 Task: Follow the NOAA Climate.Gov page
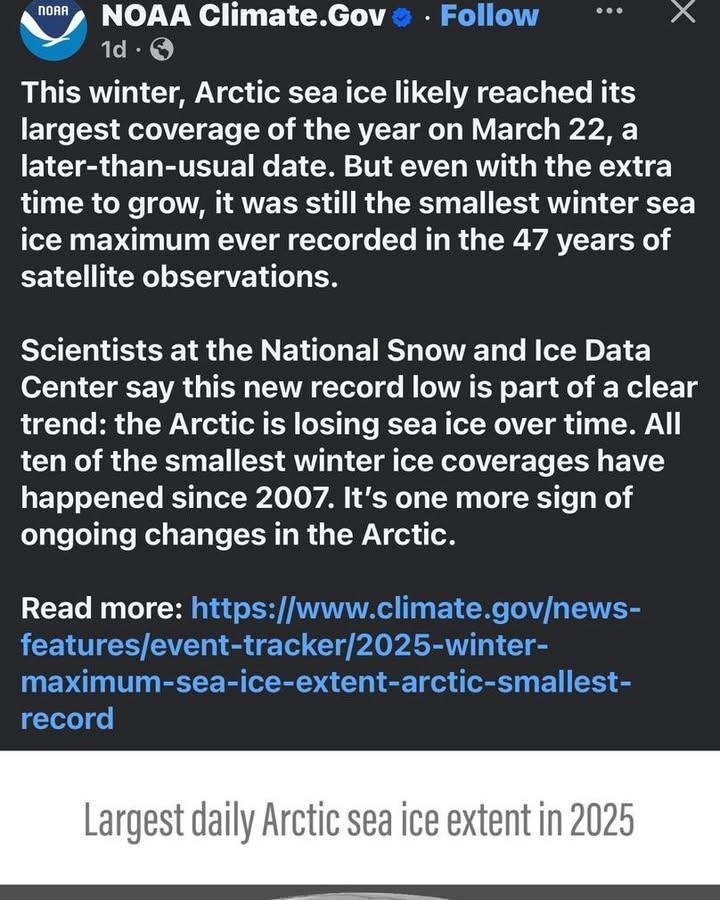[x=489, y=16]
